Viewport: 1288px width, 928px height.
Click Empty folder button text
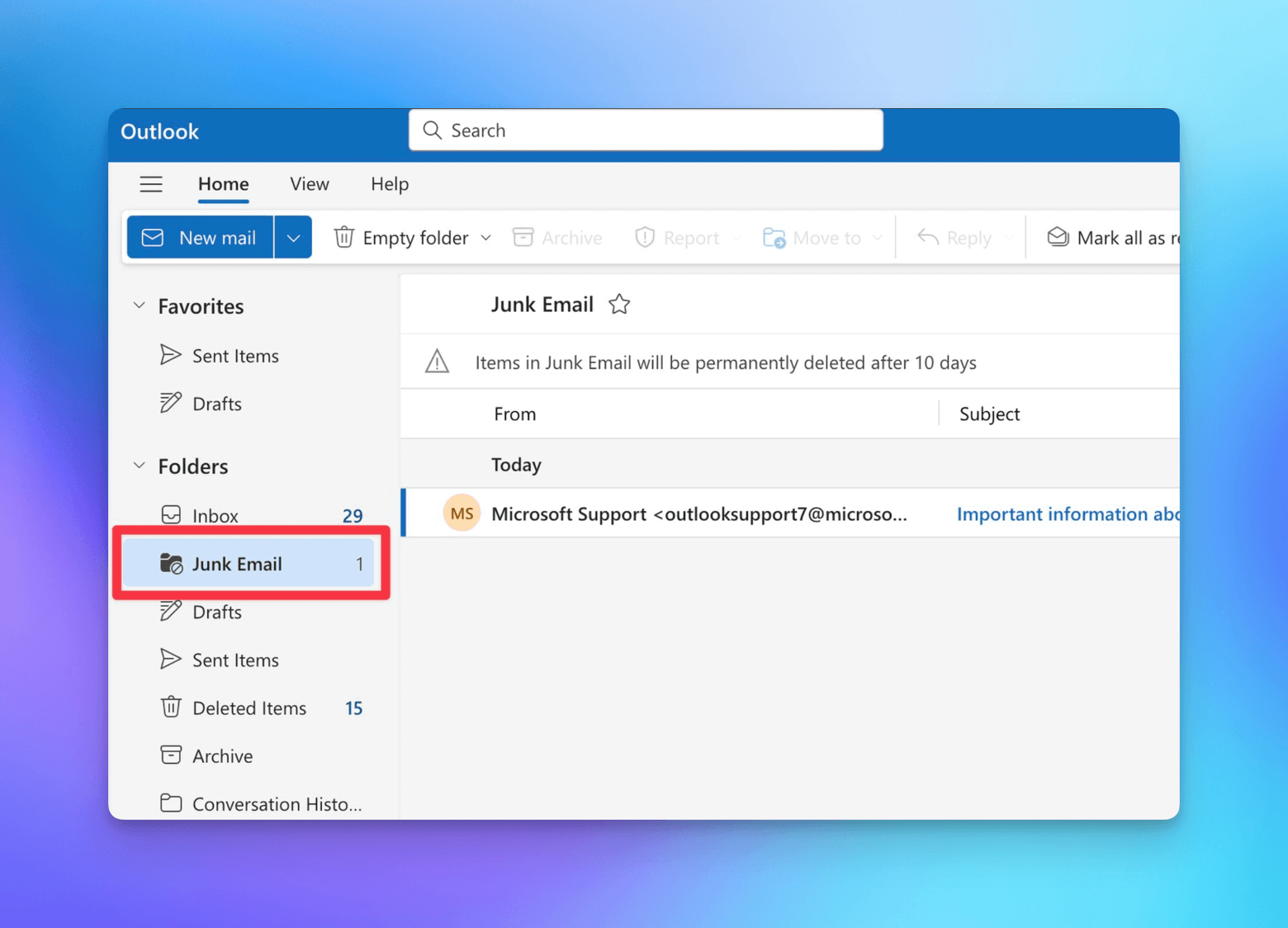tap(415, 238)
